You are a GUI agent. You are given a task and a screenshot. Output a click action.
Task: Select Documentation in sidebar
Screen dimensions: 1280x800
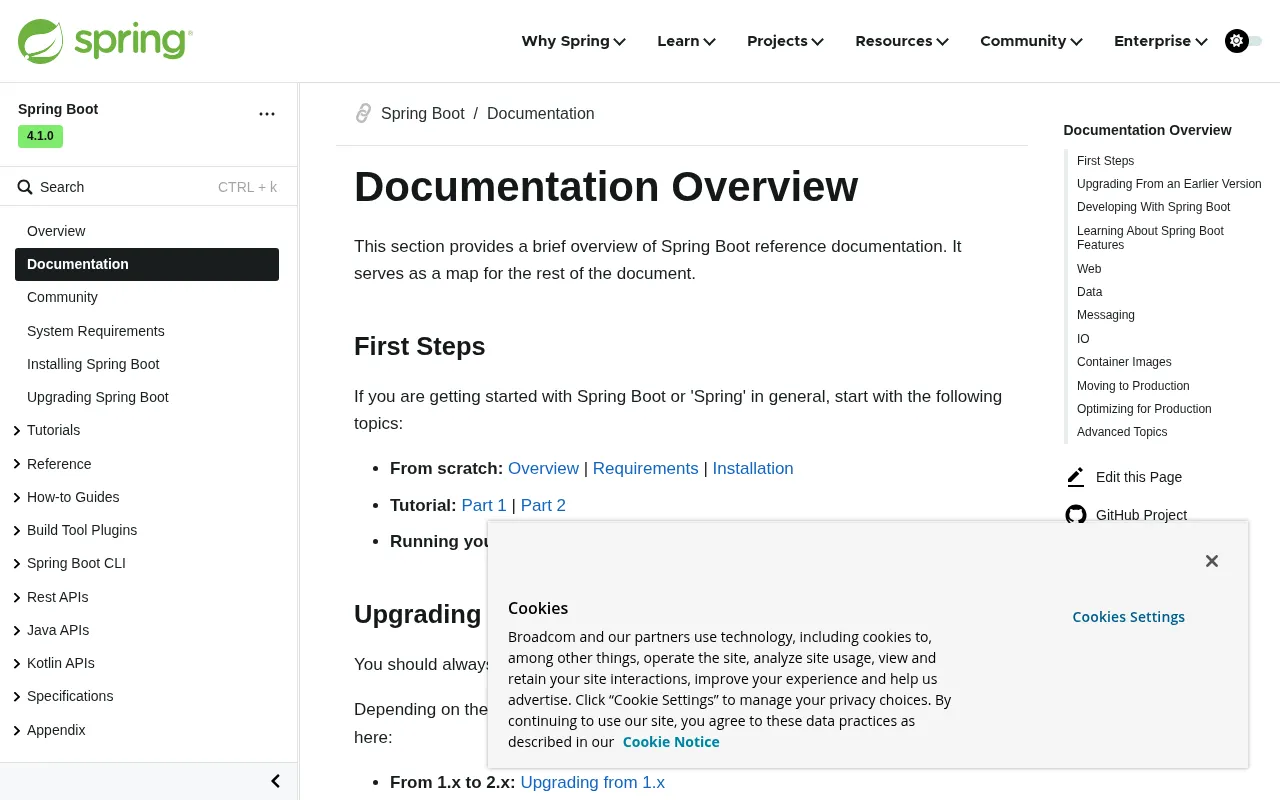click(x=147, y=264)
